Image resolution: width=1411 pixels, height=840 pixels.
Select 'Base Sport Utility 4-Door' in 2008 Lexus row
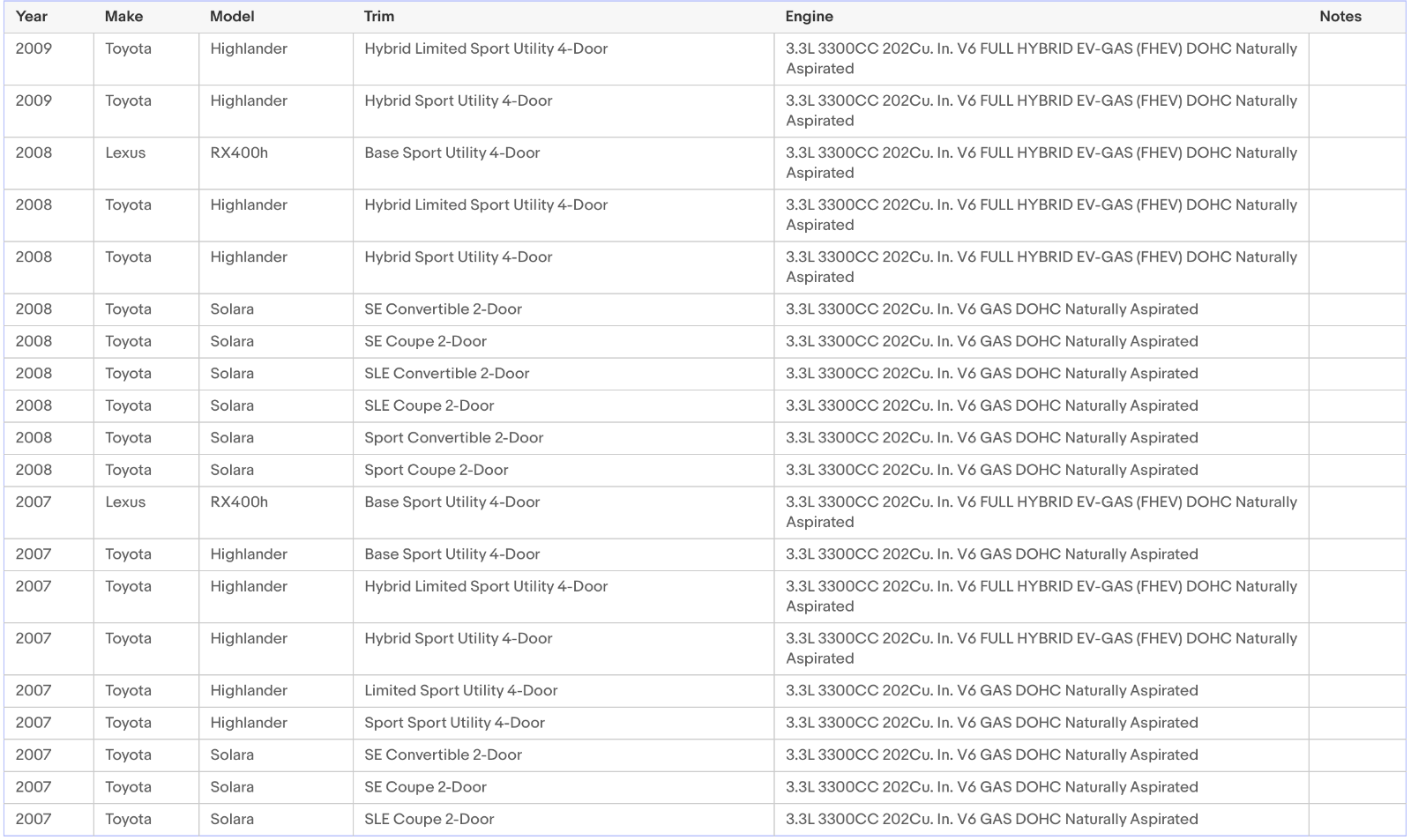[x=452, y=152]
